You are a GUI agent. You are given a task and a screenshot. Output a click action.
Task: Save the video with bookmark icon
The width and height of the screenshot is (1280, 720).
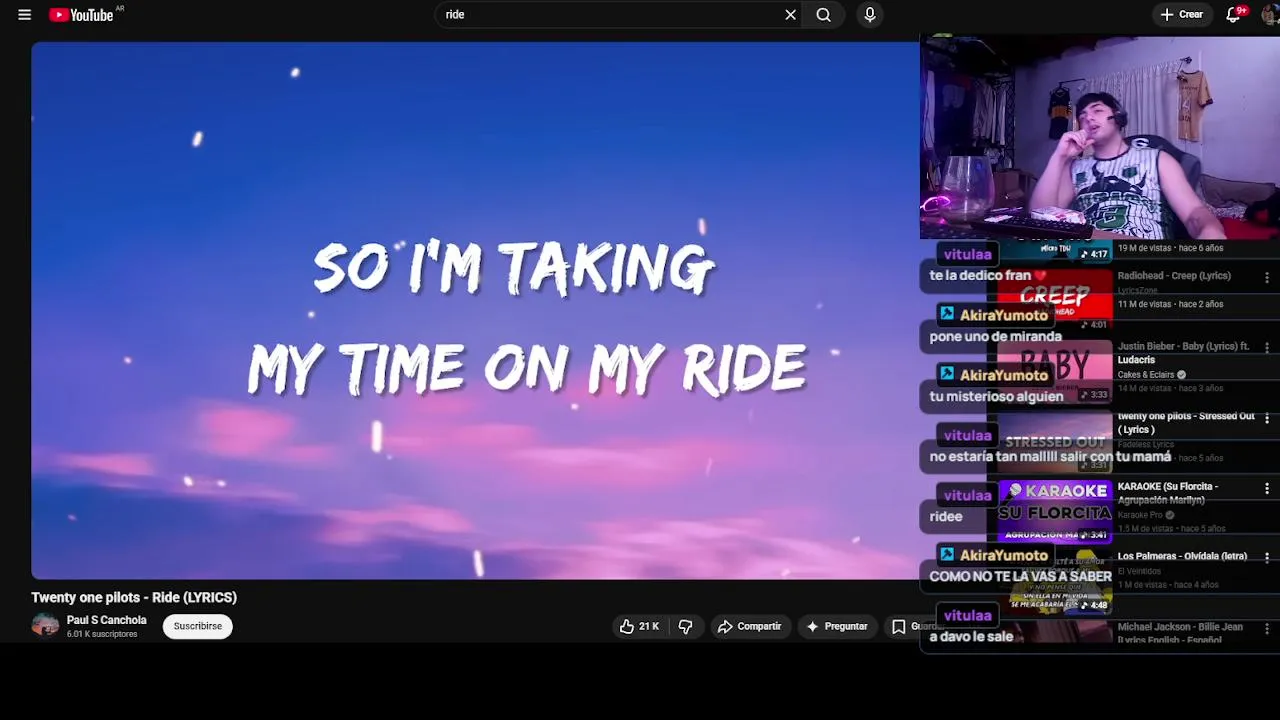899,626
